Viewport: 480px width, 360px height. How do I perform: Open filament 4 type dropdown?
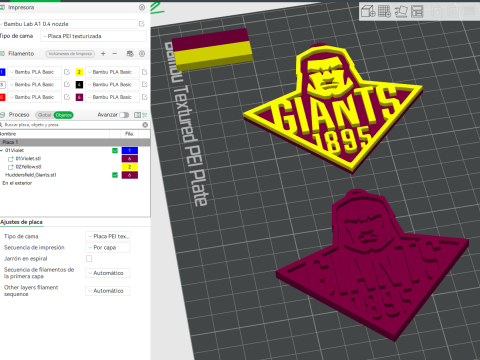pos(112,84)
